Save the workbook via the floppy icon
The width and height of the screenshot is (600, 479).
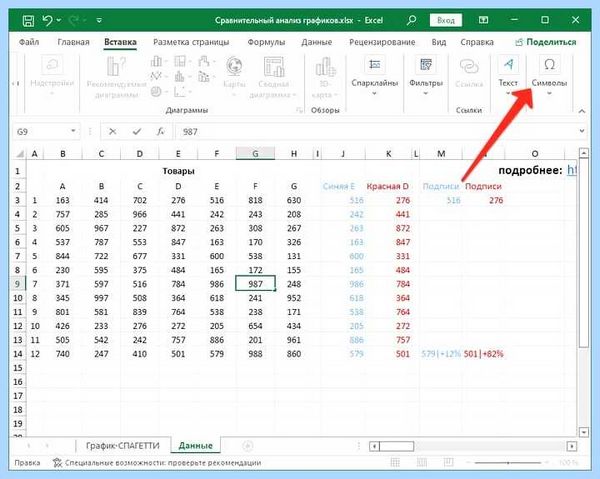pyautogui.click(x=28, y=20)
